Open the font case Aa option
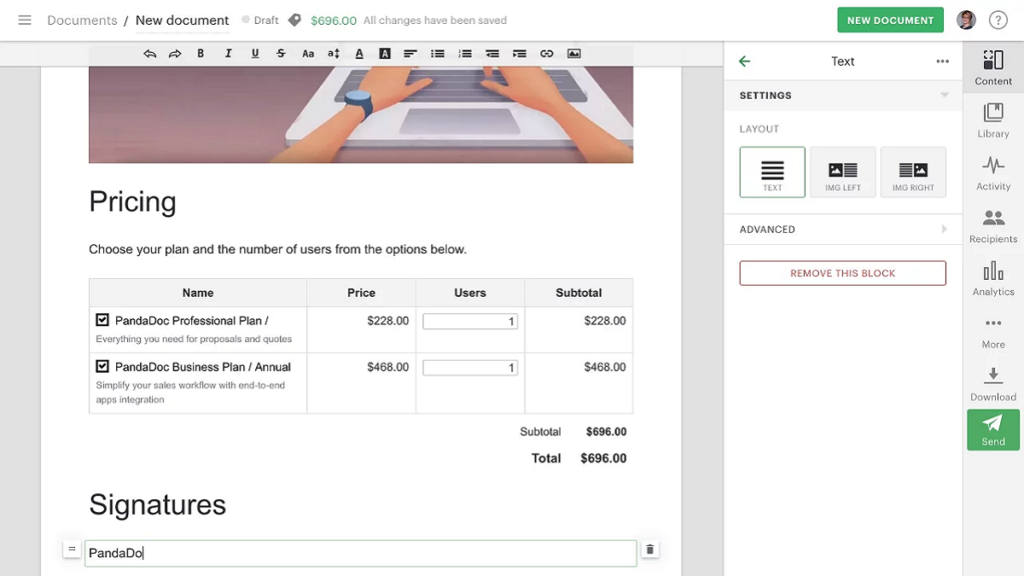The width and height of the screenshot is (1024, 576). click(308, 54)
